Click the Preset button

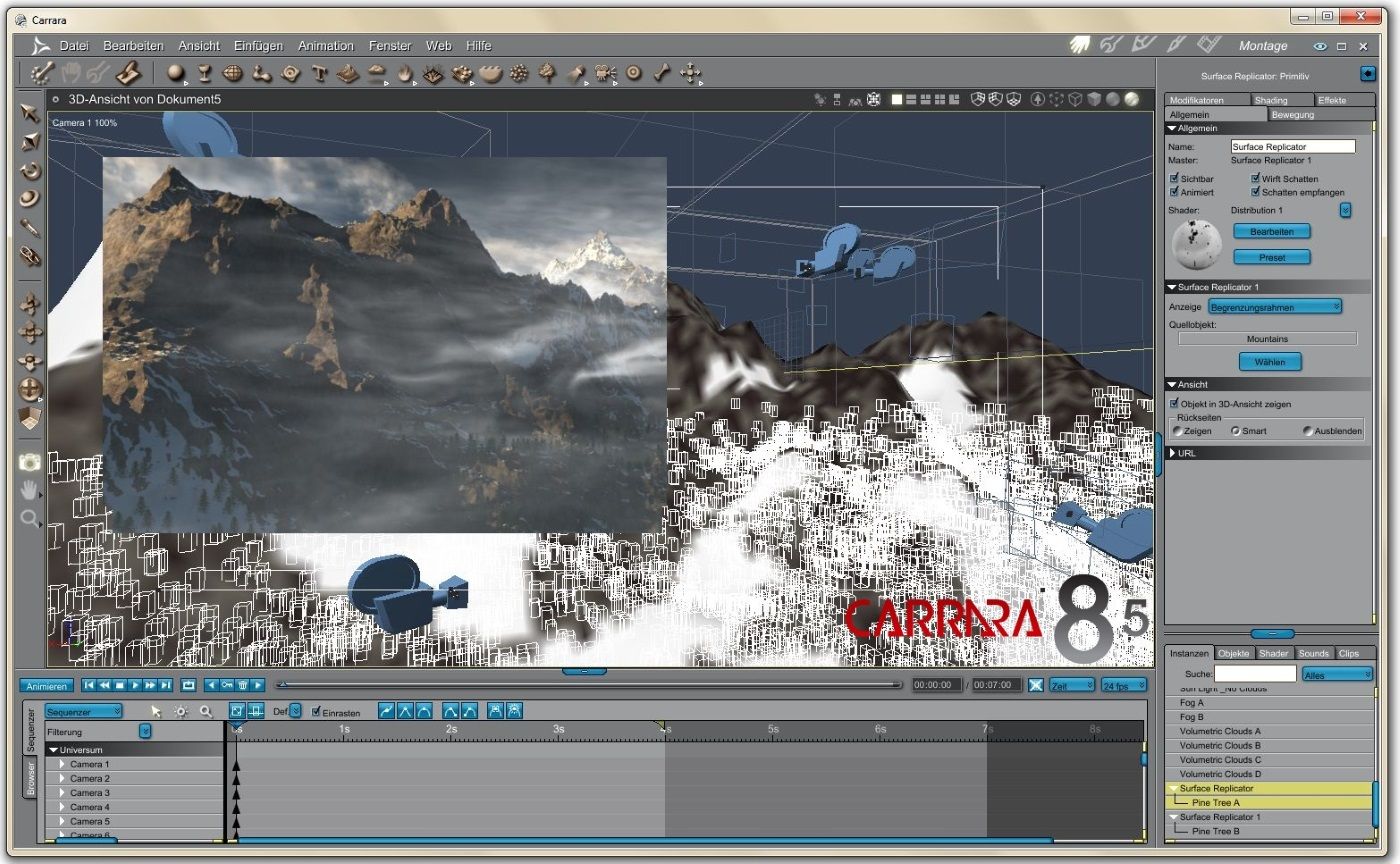pyautogui.click(x=1272, y=257)
